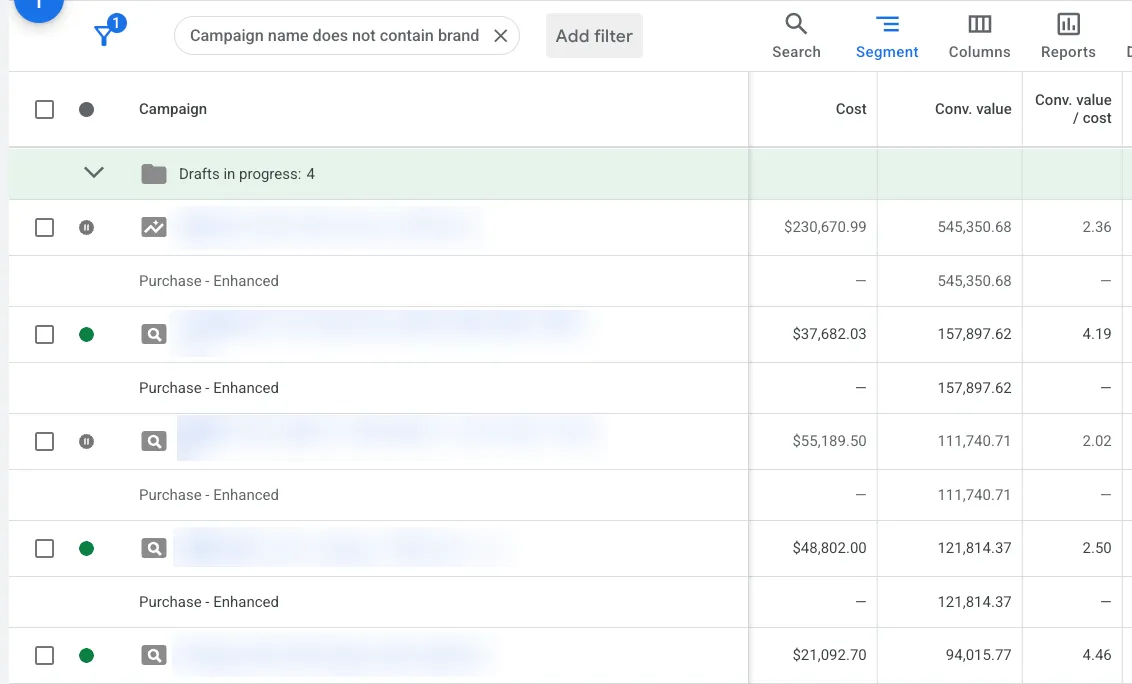The height and width of the screenshot is (684, 1132).
Task: Sort by the Cost column header
Action: click(850, 109)
